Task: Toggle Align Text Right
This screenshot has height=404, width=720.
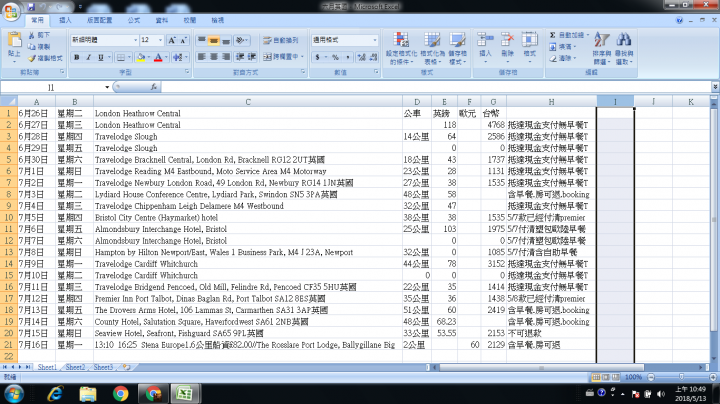Action: 225,57
